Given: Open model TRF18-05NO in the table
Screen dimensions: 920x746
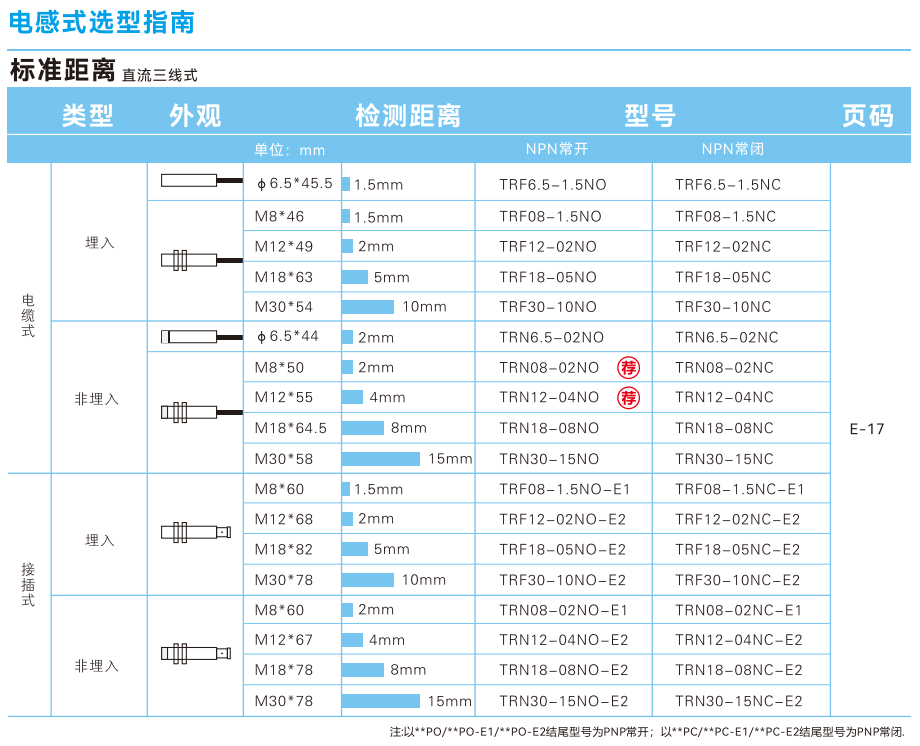Looking at the screenshot, I should pos(548,277).
